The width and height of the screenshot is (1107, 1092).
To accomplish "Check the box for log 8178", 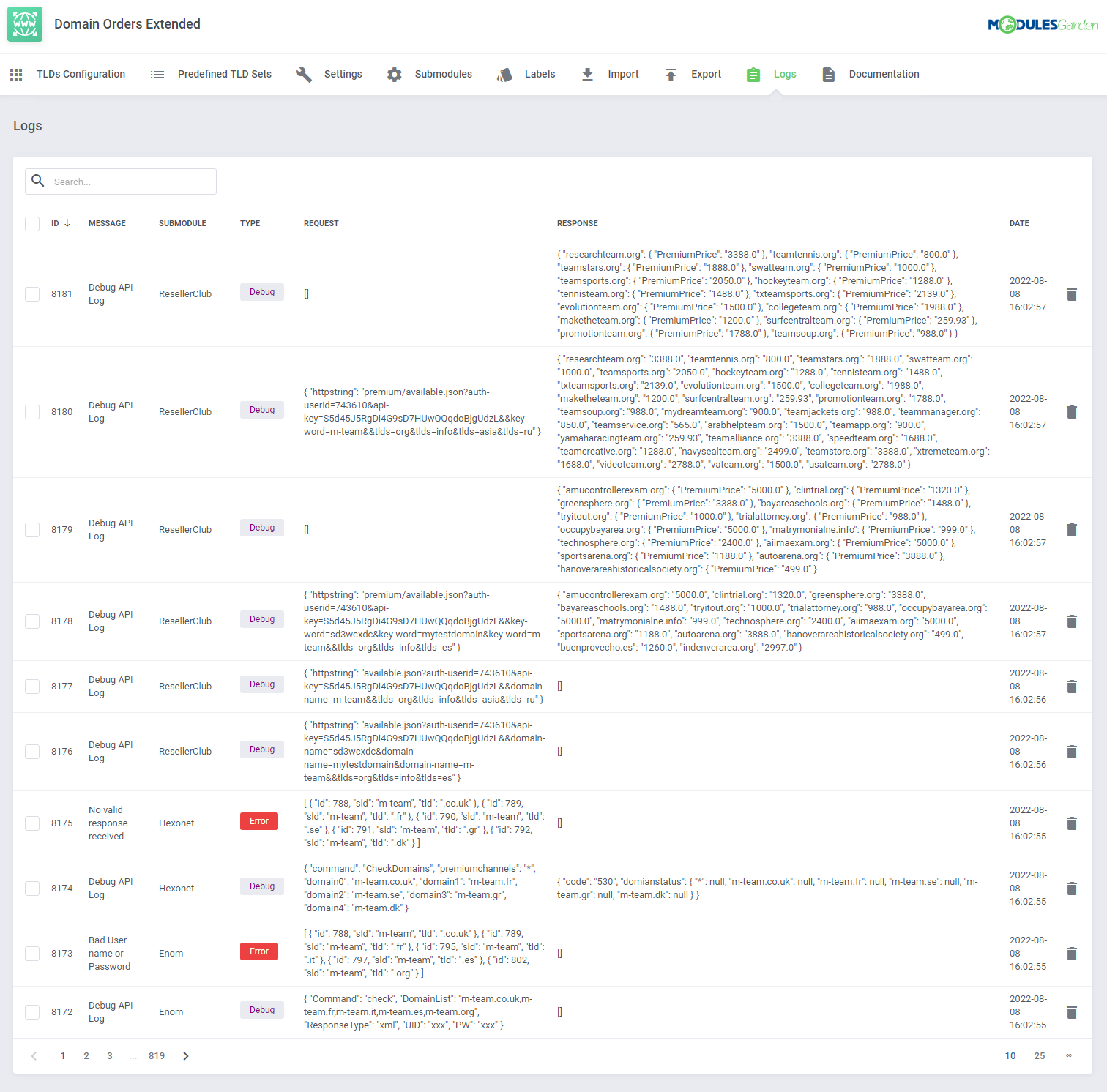I will [32, 621].
